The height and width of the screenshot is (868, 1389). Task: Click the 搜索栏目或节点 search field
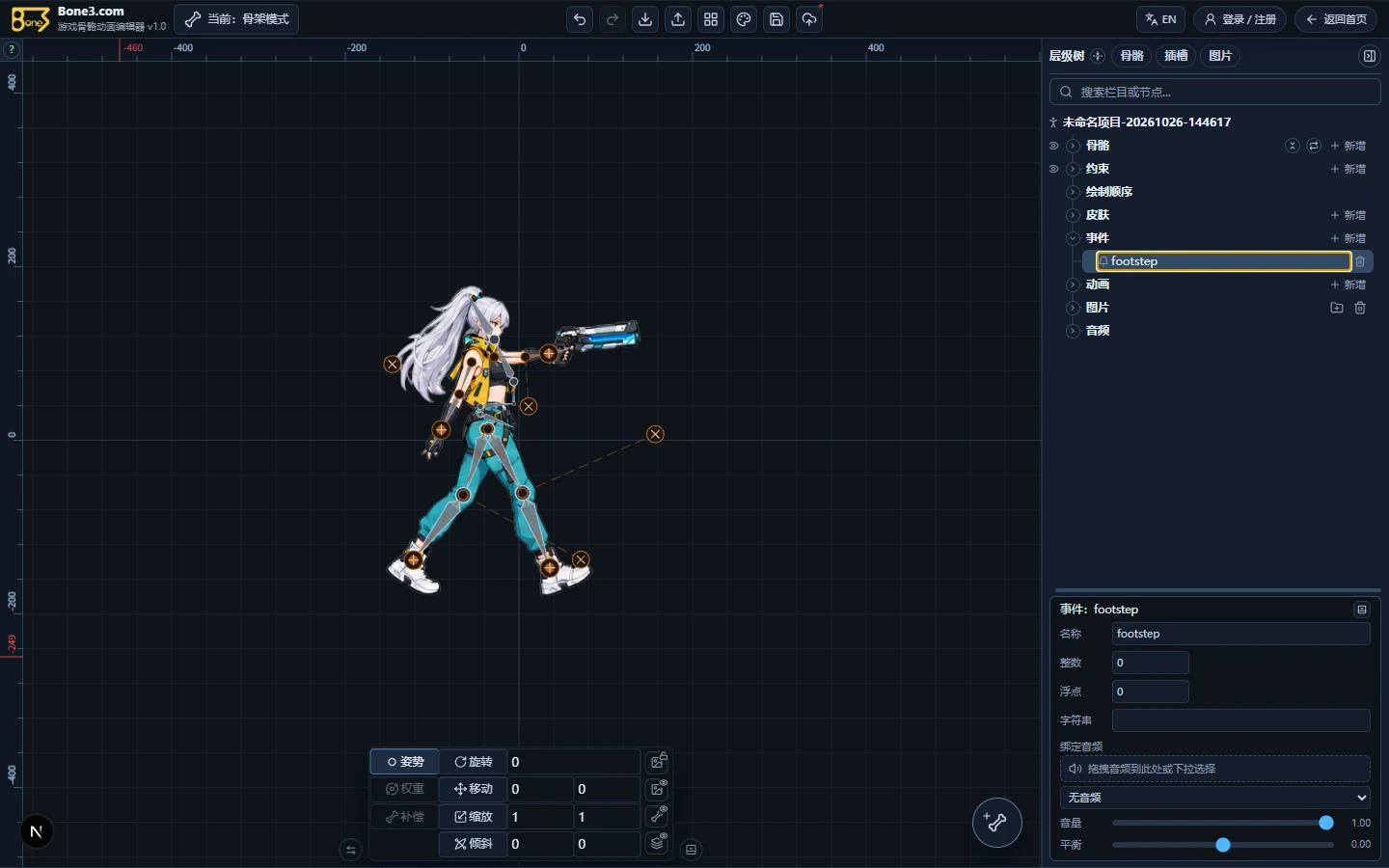pyautogui.click(x=1215, y=93)
